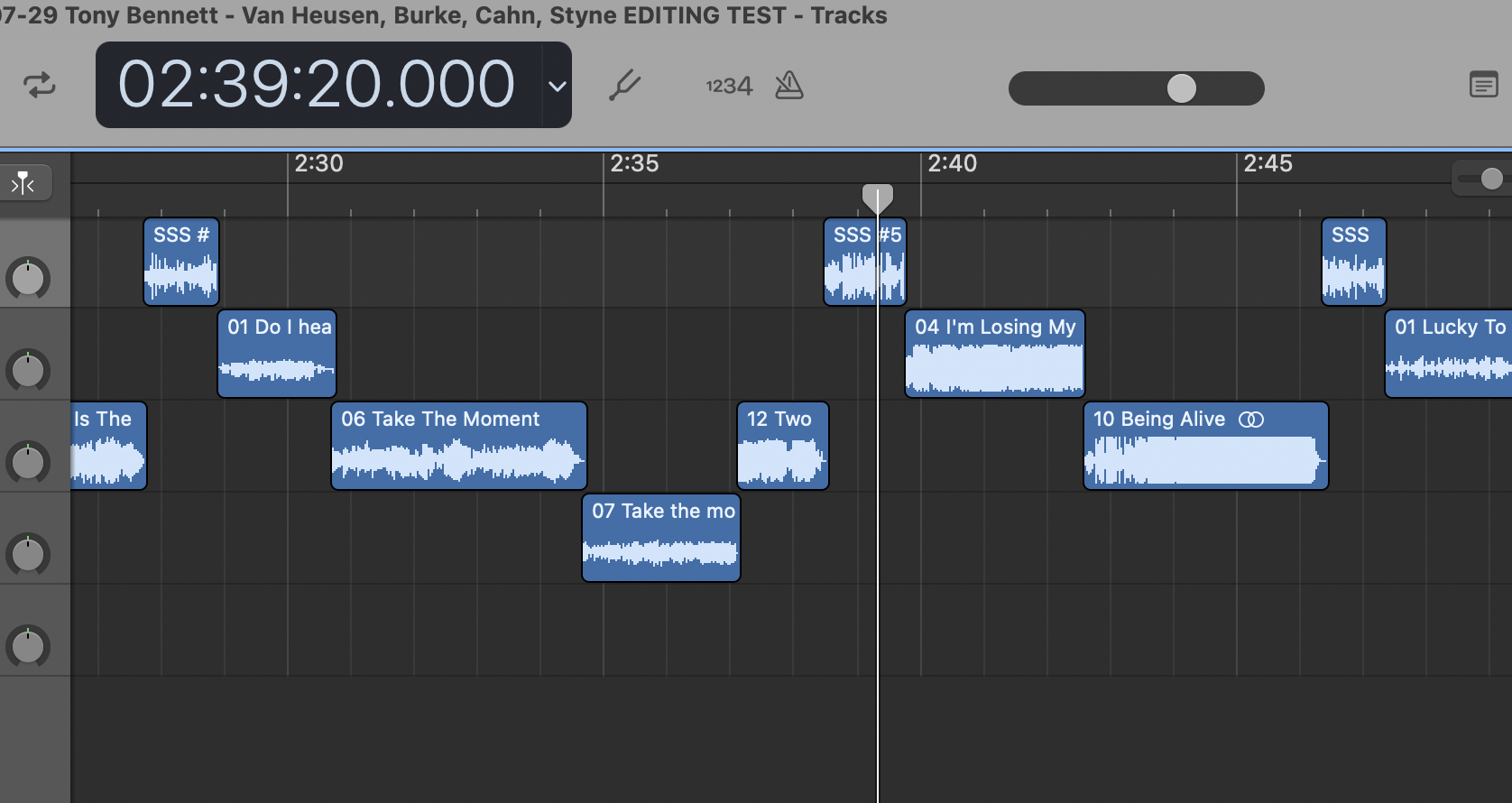Click the fifth track's pan knob

28,646
